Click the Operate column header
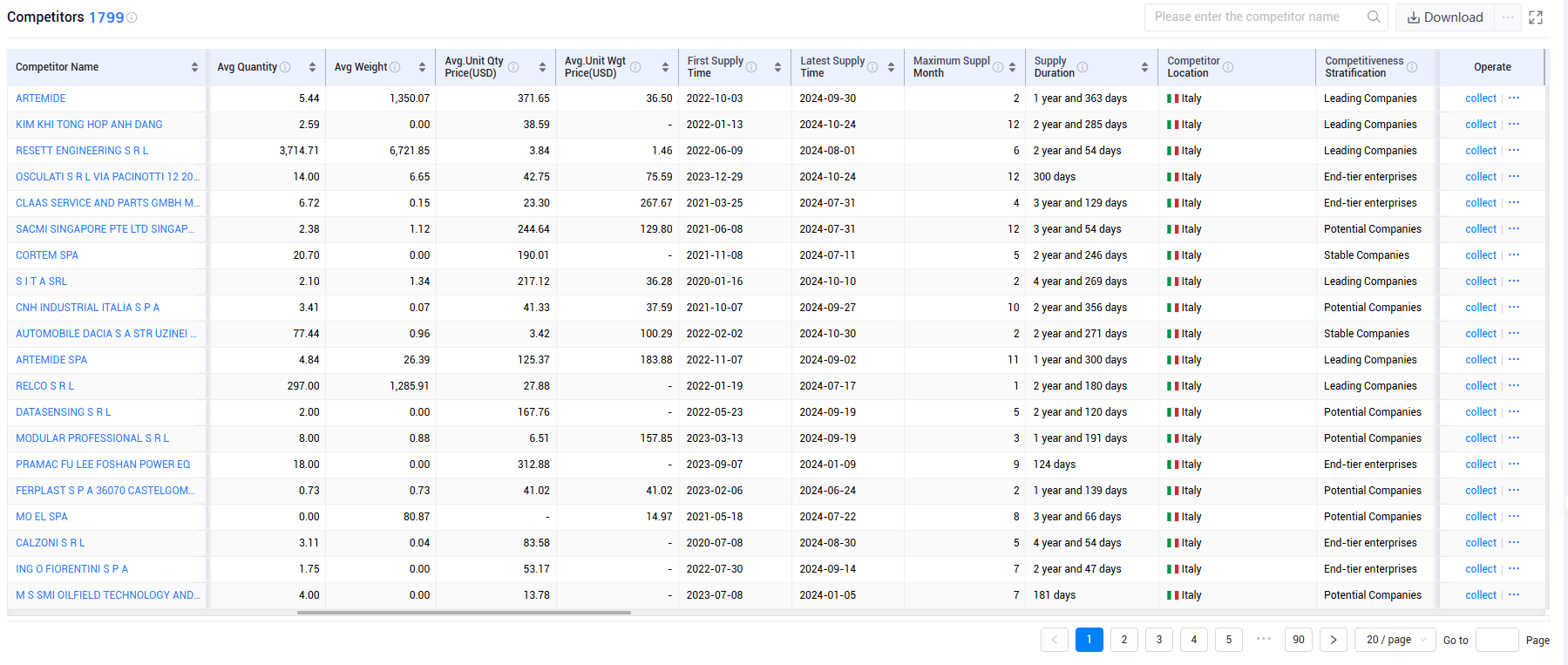The image size is (1568, 665). pyautogui.click(x=1492, y=67)
